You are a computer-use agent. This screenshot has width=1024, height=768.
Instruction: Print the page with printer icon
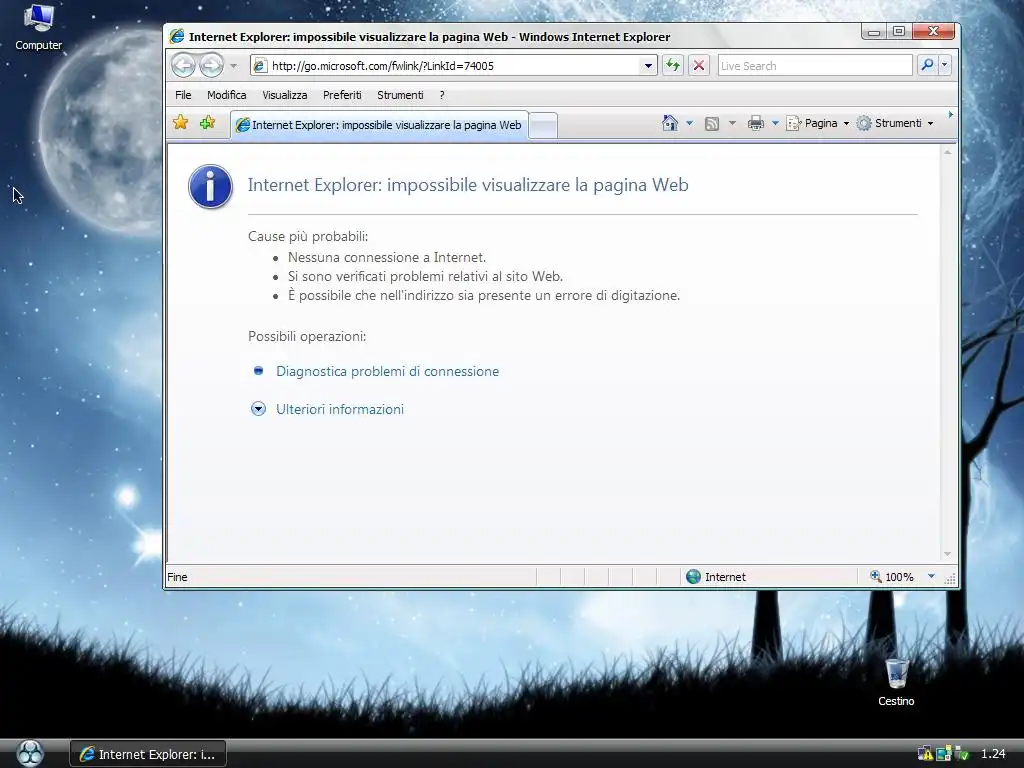coord(756,123)
